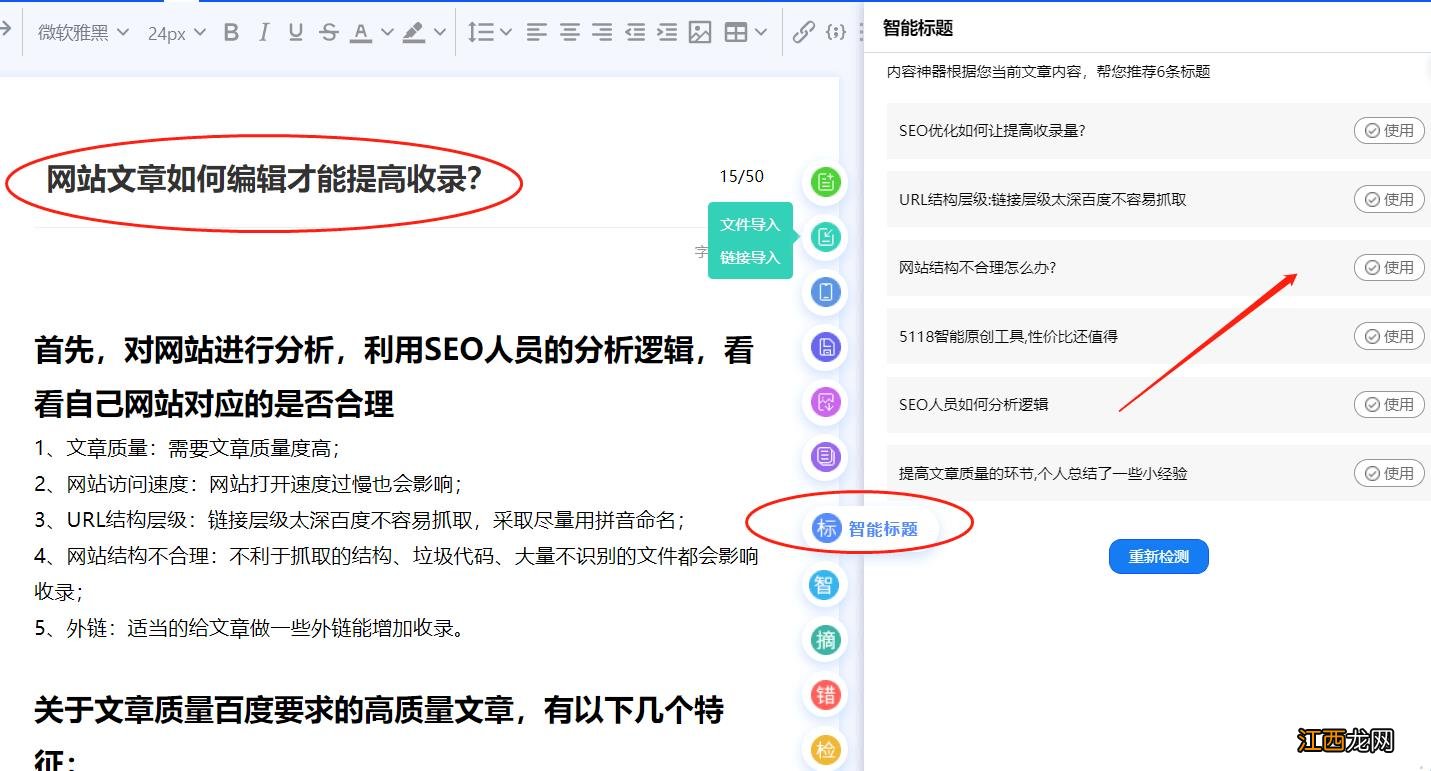Click the heading '关于文章质量百度要求的高质量文章'

tap(379, 735)
